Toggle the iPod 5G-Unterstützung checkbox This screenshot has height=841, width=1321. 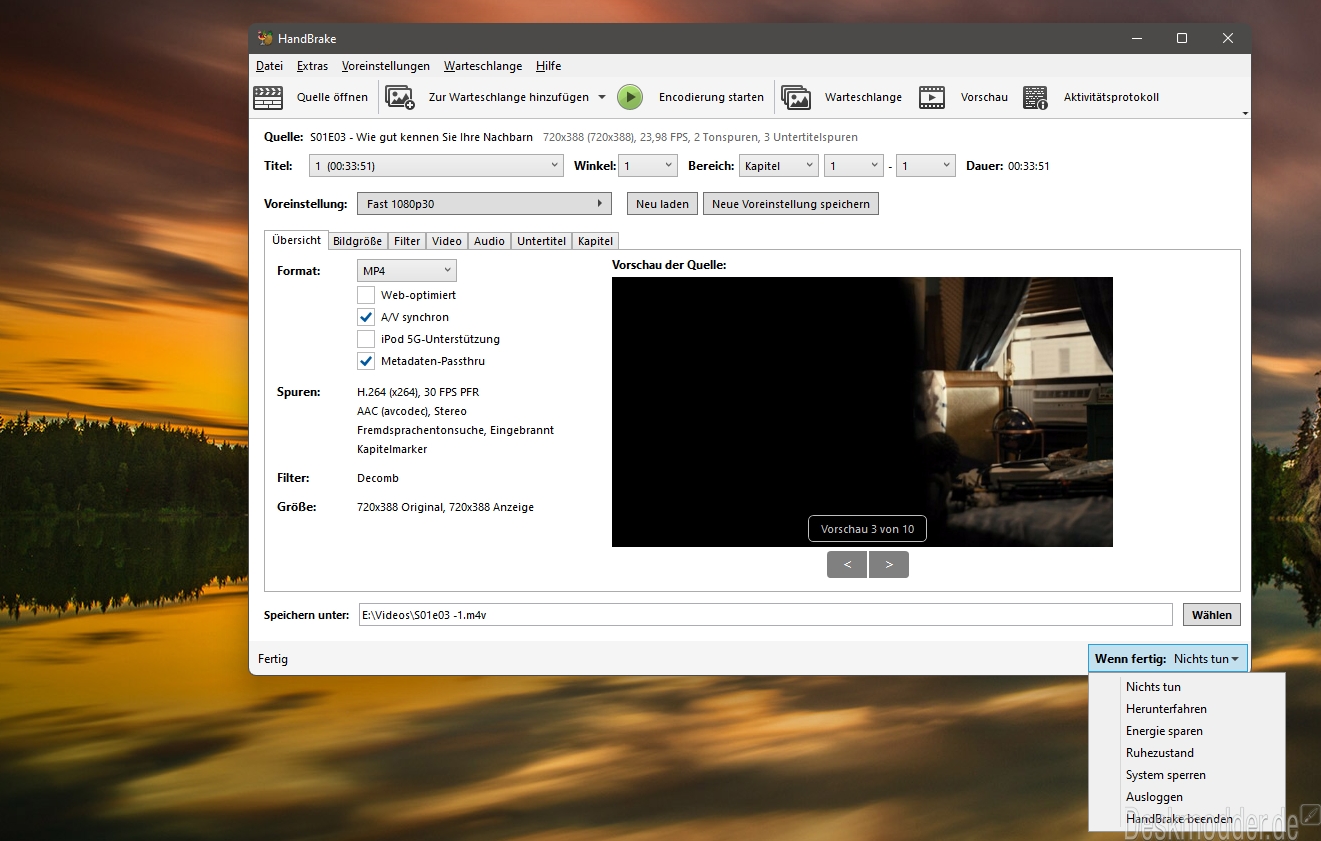pyautogui.click(x=366, y=339)
